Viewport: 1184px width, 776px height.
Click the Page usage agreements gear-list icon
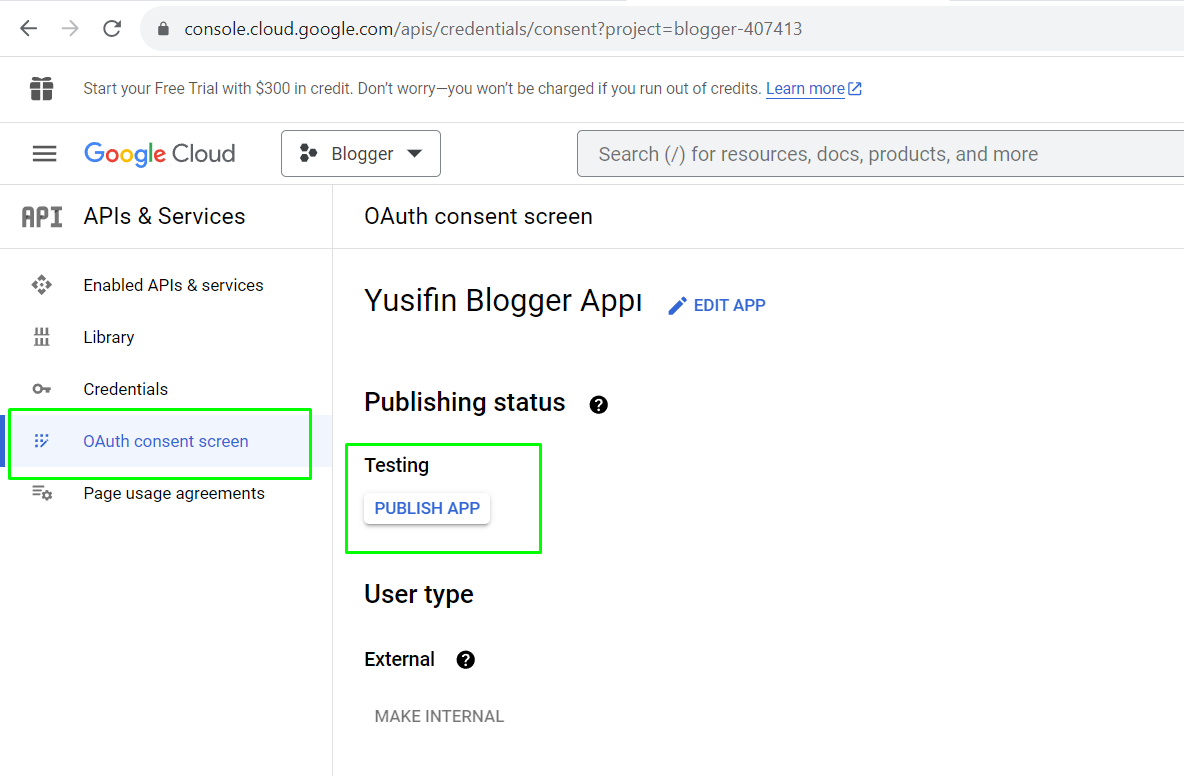(x=42, y=493)
